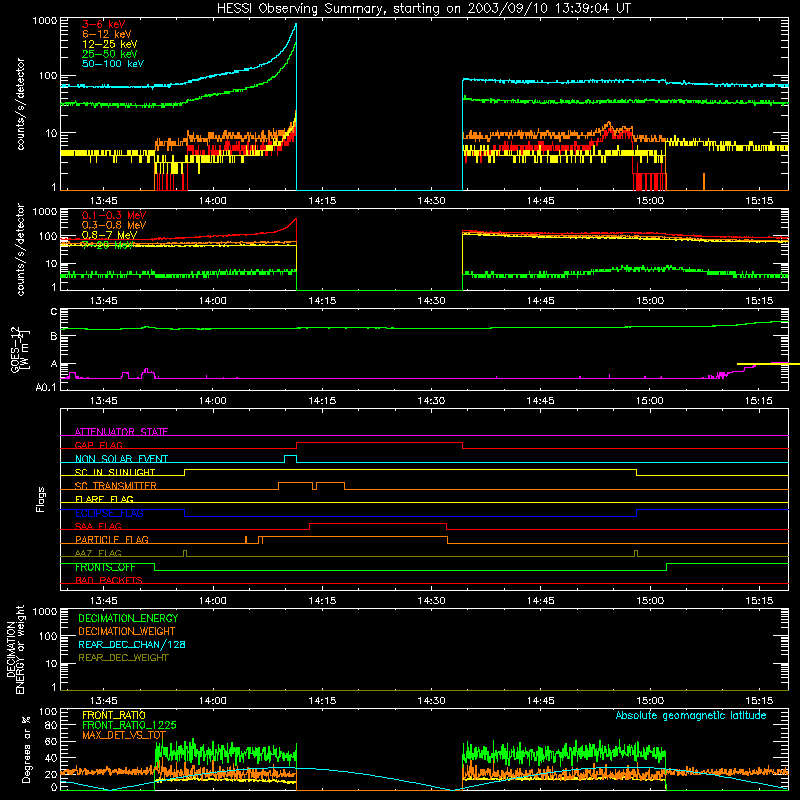Click the 50-100 keV peak near 14:11

295,24
